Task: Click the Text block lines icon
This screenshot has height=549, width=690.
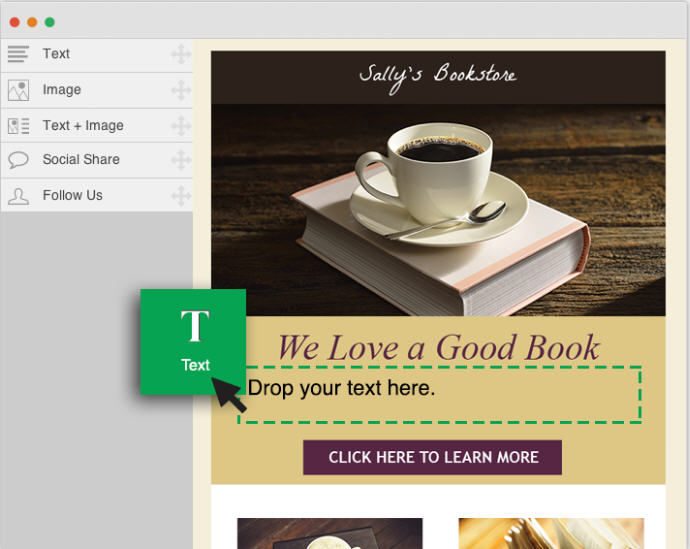Action: click(x=18, y=54)
